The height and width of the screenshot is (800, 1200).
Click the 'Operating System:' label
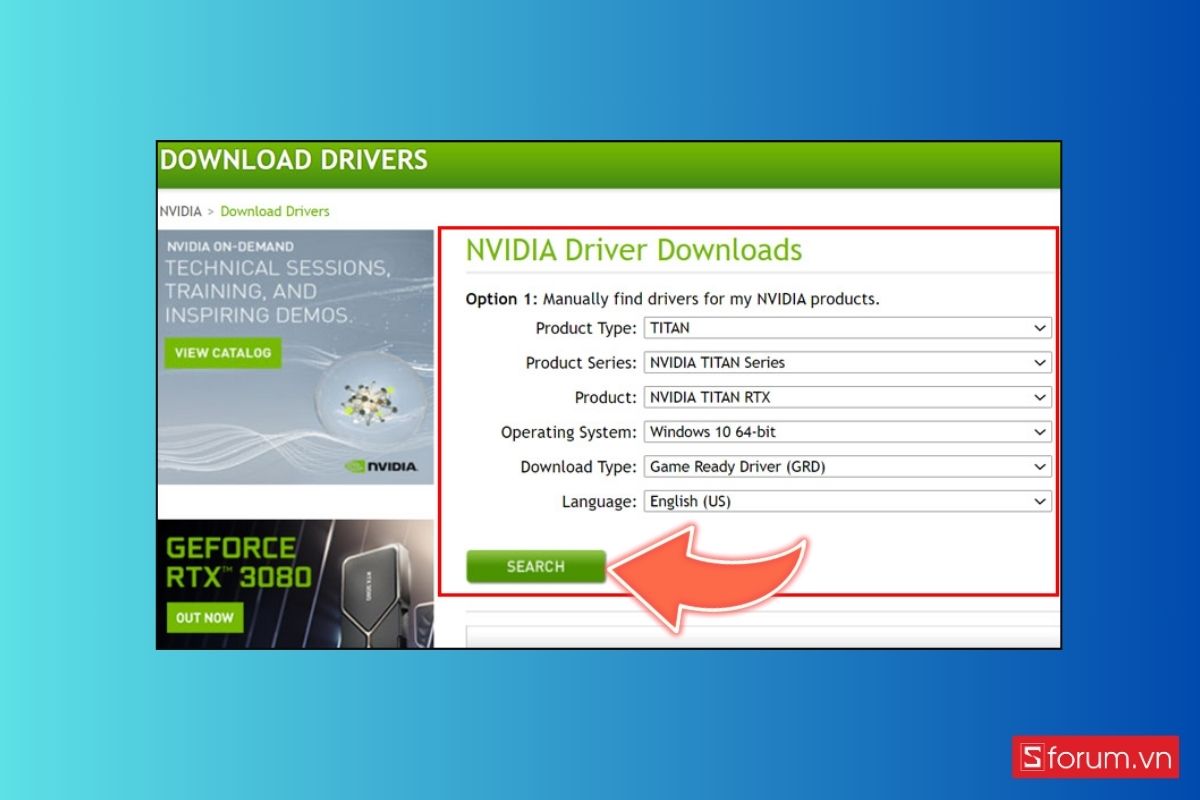(x=569, y=432)
